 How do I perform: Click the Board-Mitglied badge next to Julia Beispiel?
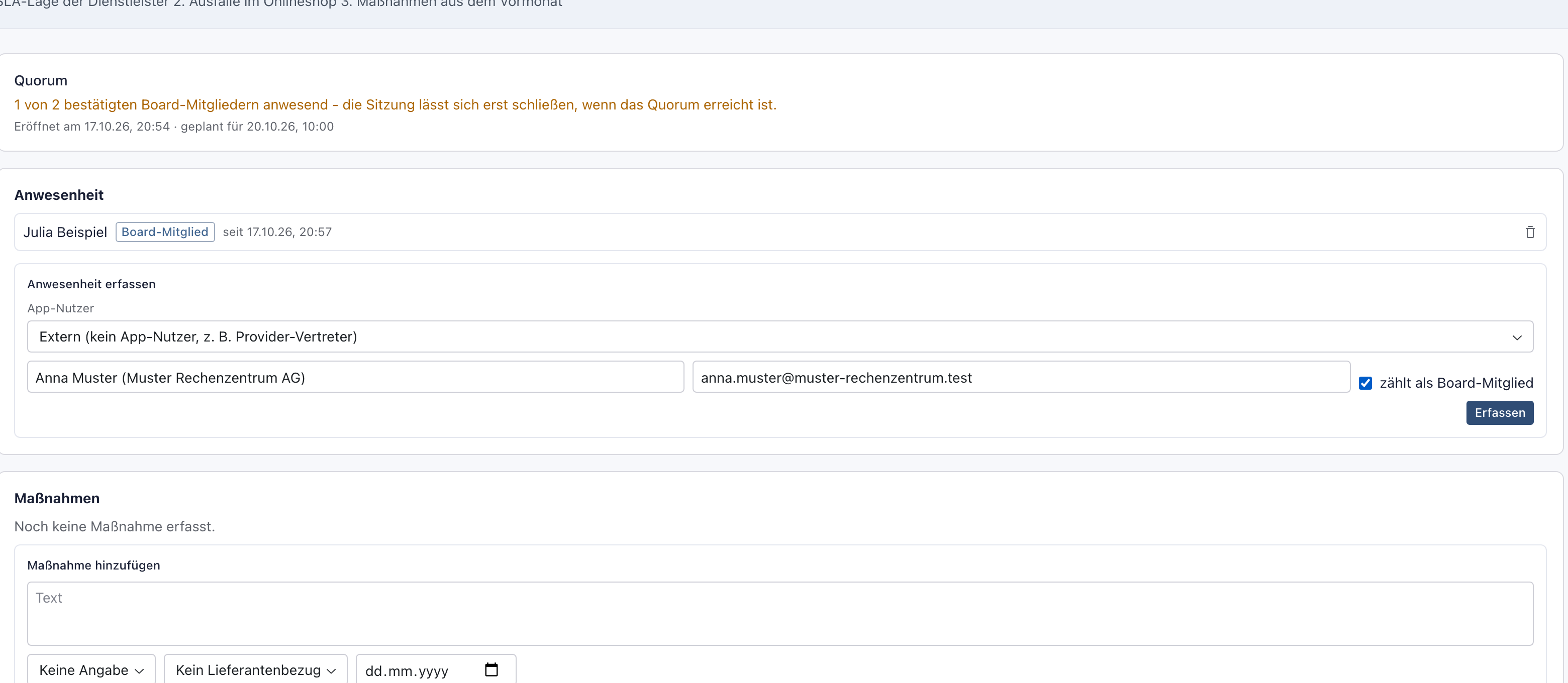point(165,232)
